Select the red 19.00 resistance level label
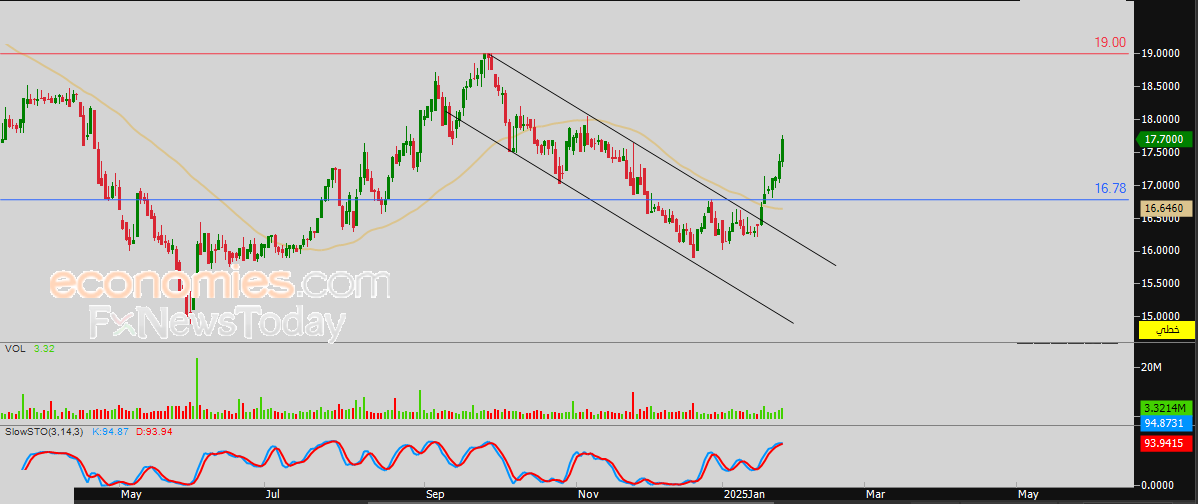This screenshot has width=1198, height=504. pyautogui.click(x=1110, y=43)
